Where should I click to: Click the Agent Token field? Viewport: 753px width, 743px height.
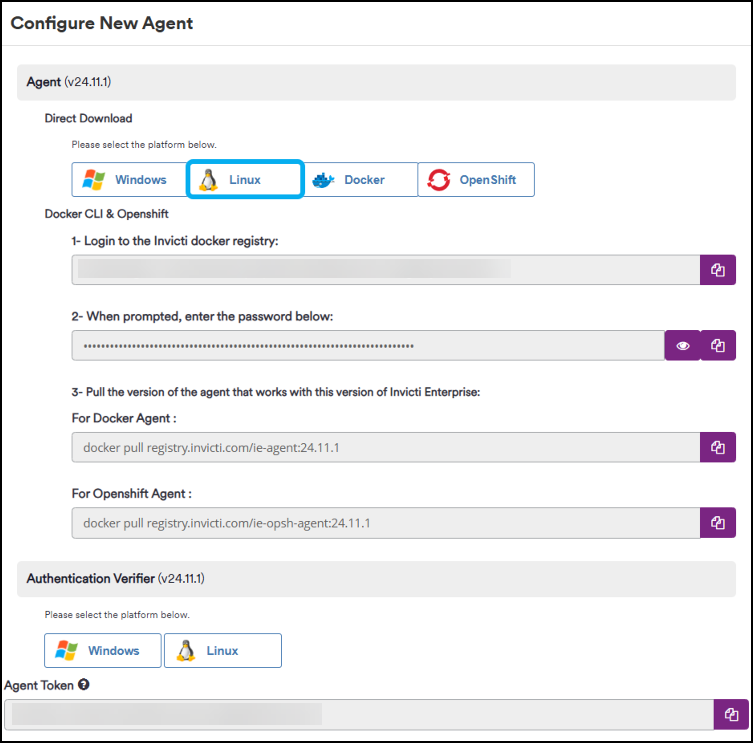359,715
